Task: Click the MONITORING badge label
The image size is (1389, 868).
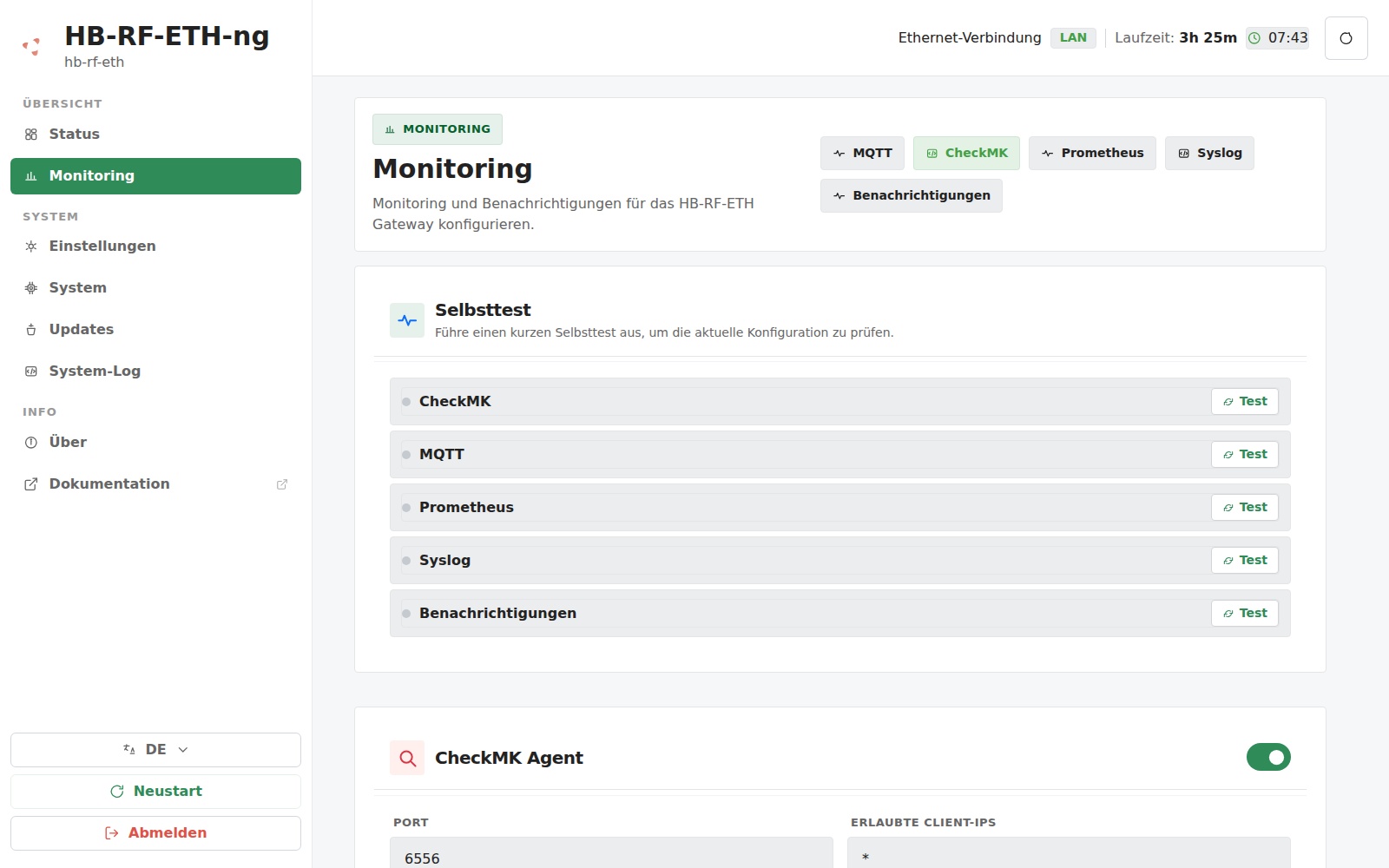Action: pyautogui.click(x=438, y=129)
